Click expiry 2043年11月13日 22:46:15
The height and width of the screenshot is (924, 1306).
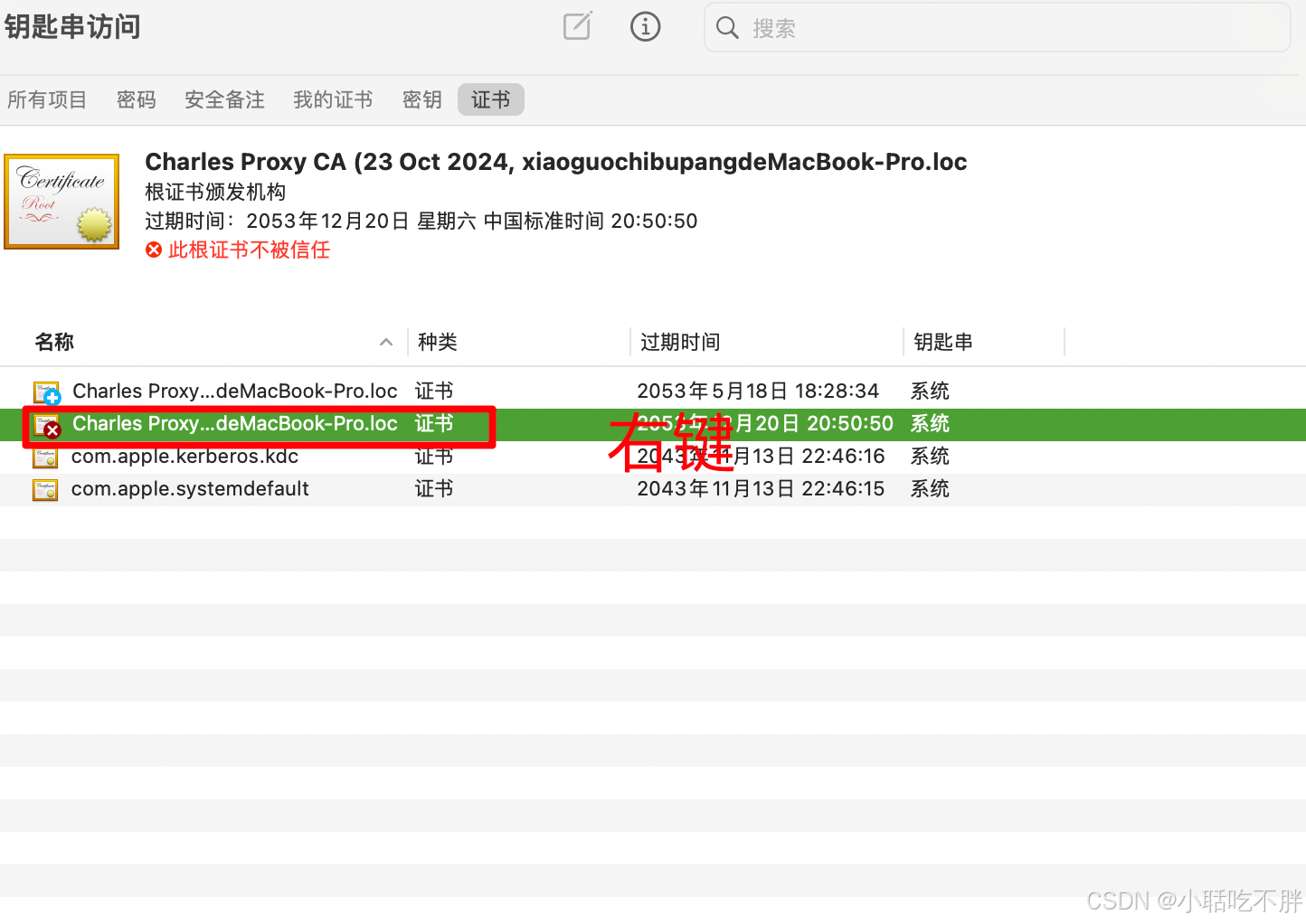(x=761, y=488)
